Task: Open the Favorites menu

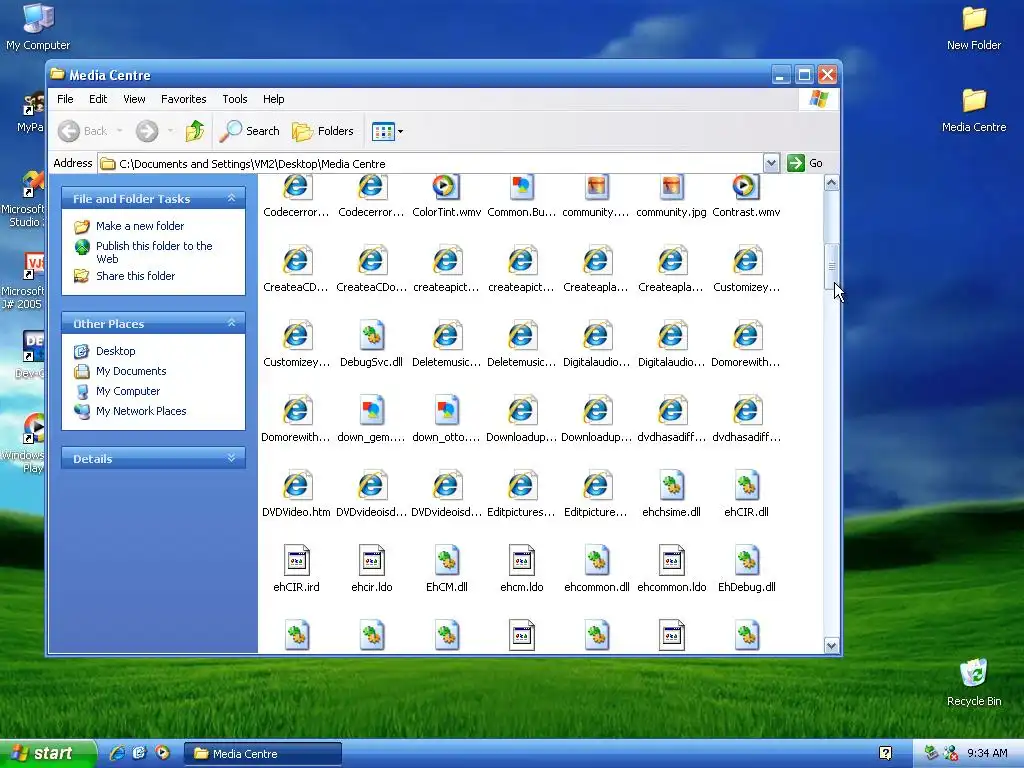Action: point(184,99)
